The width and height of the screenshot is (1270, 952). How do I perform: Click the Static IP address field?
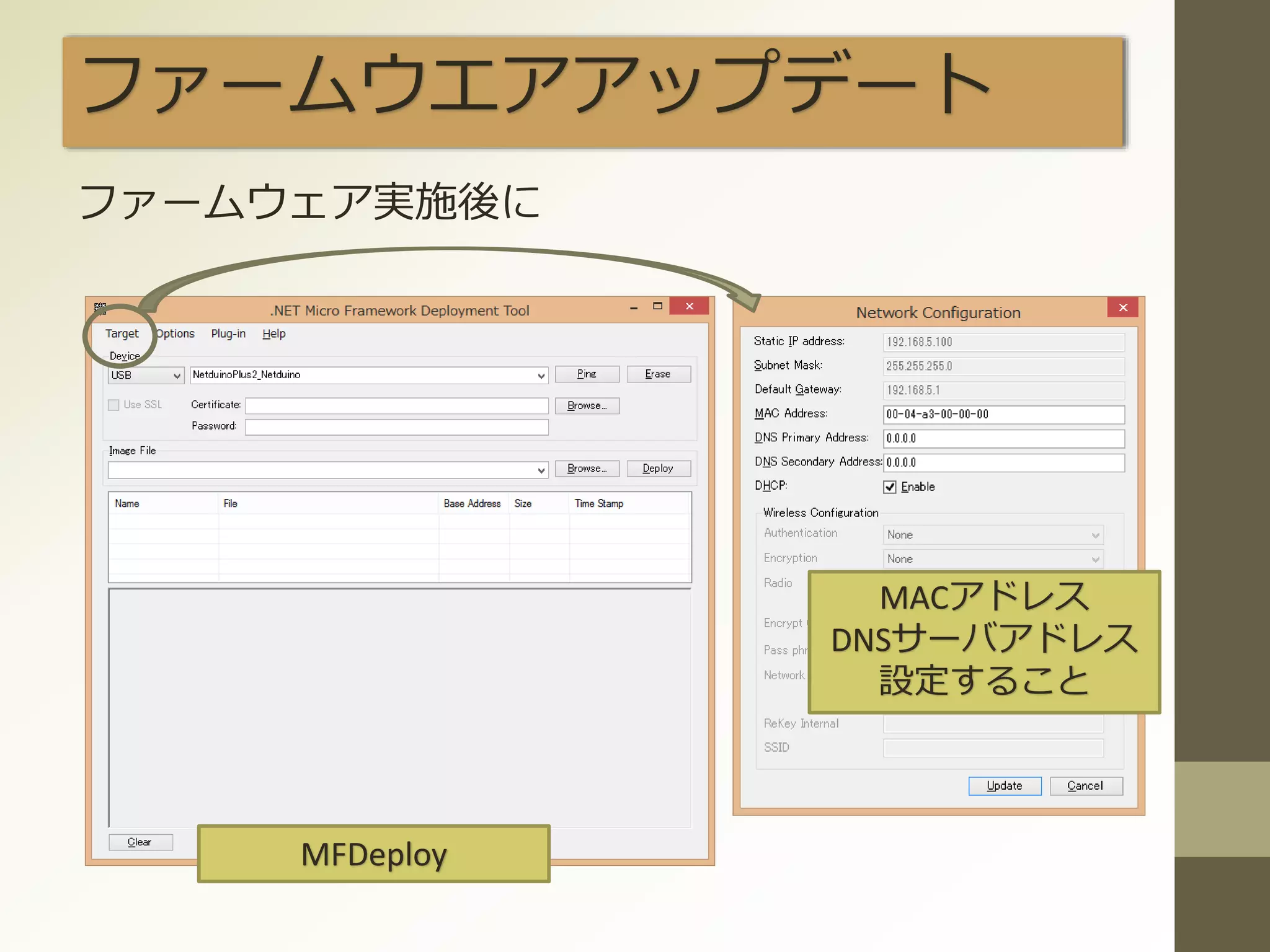[1003, 342]
